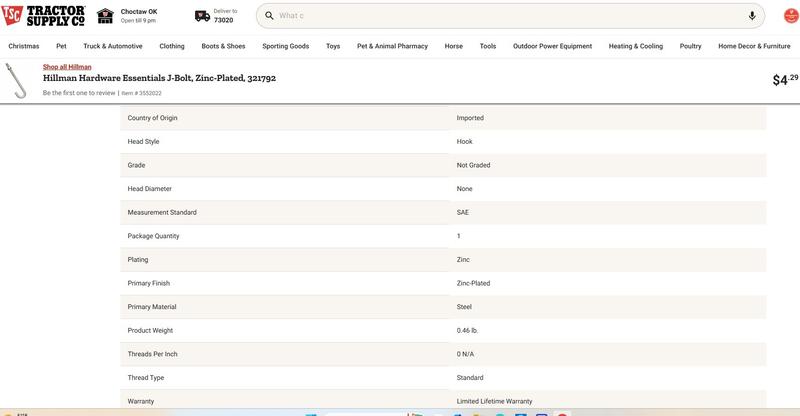
Task: Click the 'Head Style' label
Action: pos(143,141)
